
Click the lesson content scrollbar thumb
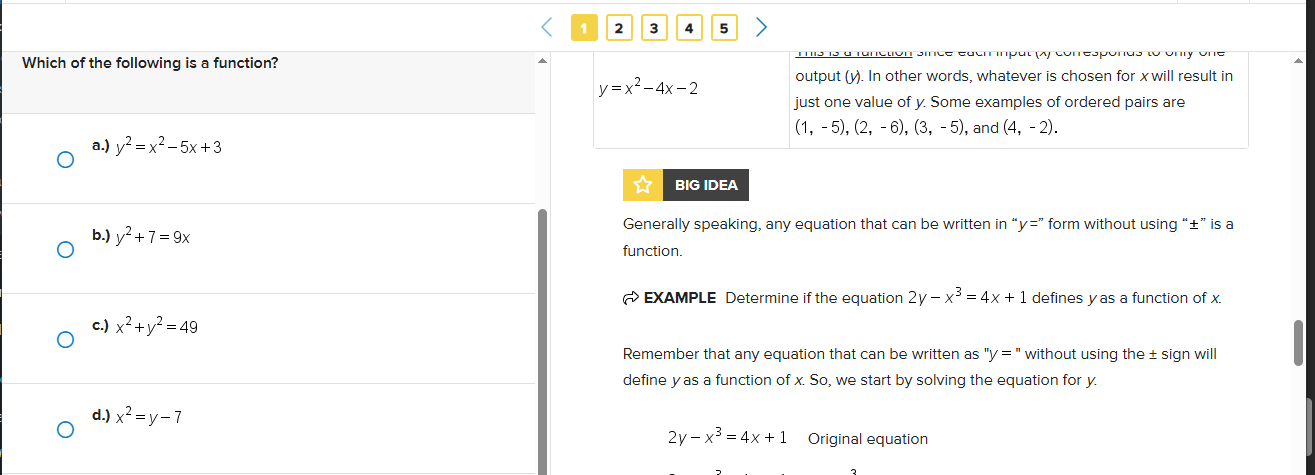(x=1298, y=344)
